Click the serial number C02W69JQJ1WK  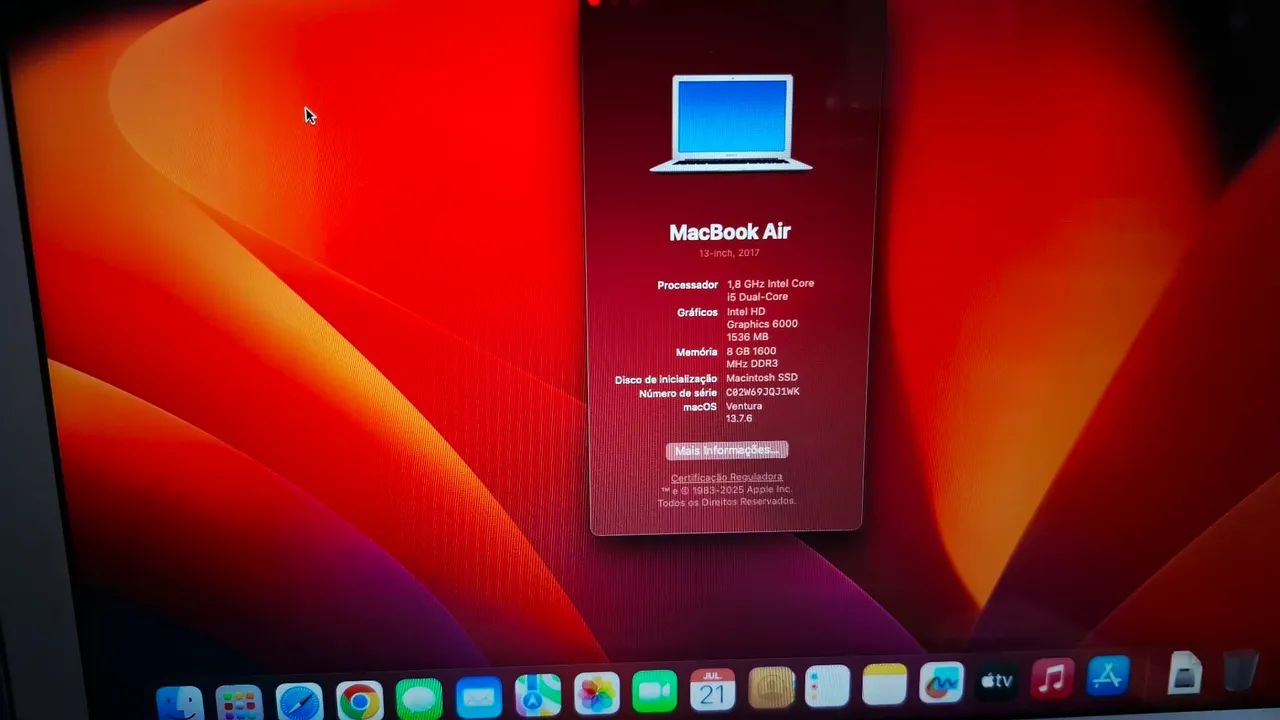coord(762,392)
